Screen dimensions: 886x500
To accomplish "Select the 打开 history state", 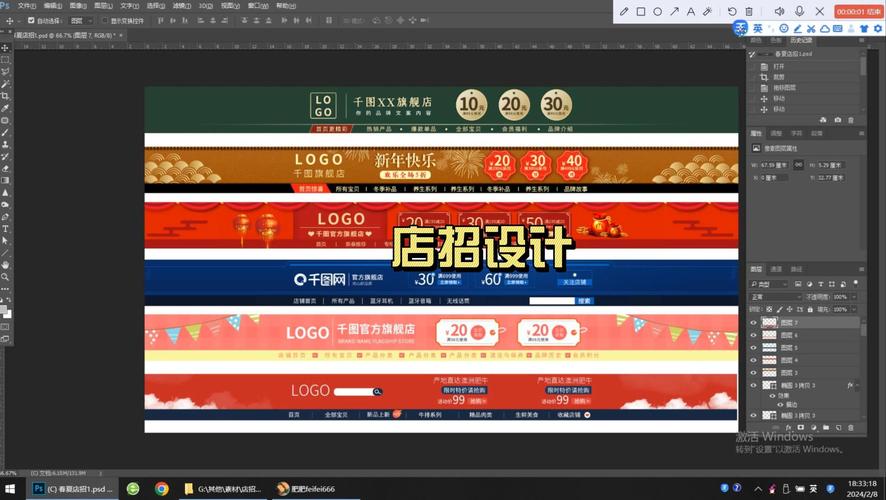I will click(779, 66).
